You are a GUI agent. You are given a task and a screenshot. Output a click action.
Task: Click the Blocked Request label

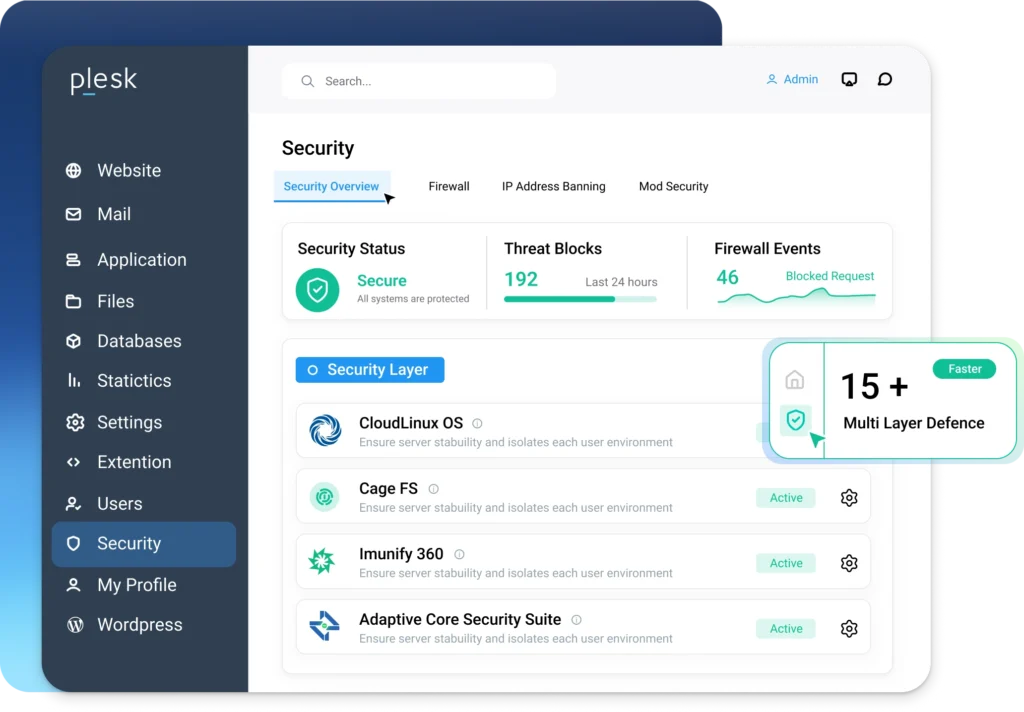(829, 276)
